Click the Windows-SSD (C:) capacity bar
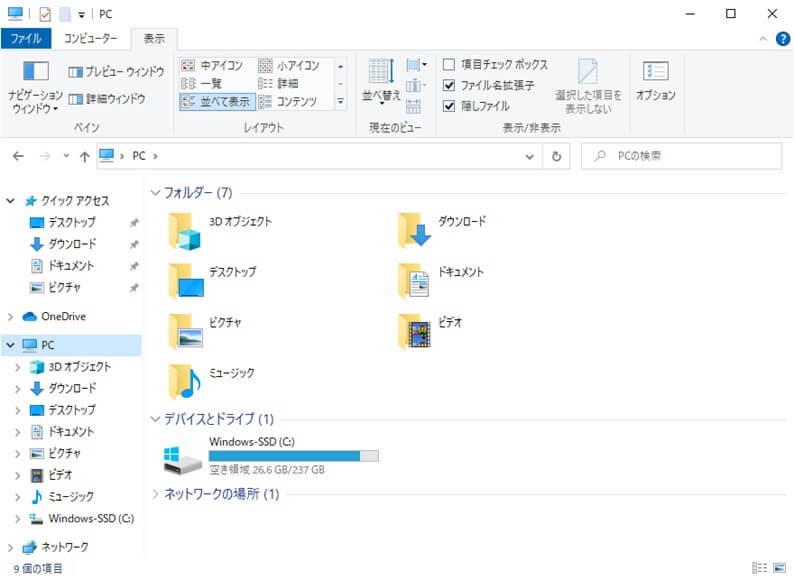The image size is (794, 580). [x=294, y=456]
